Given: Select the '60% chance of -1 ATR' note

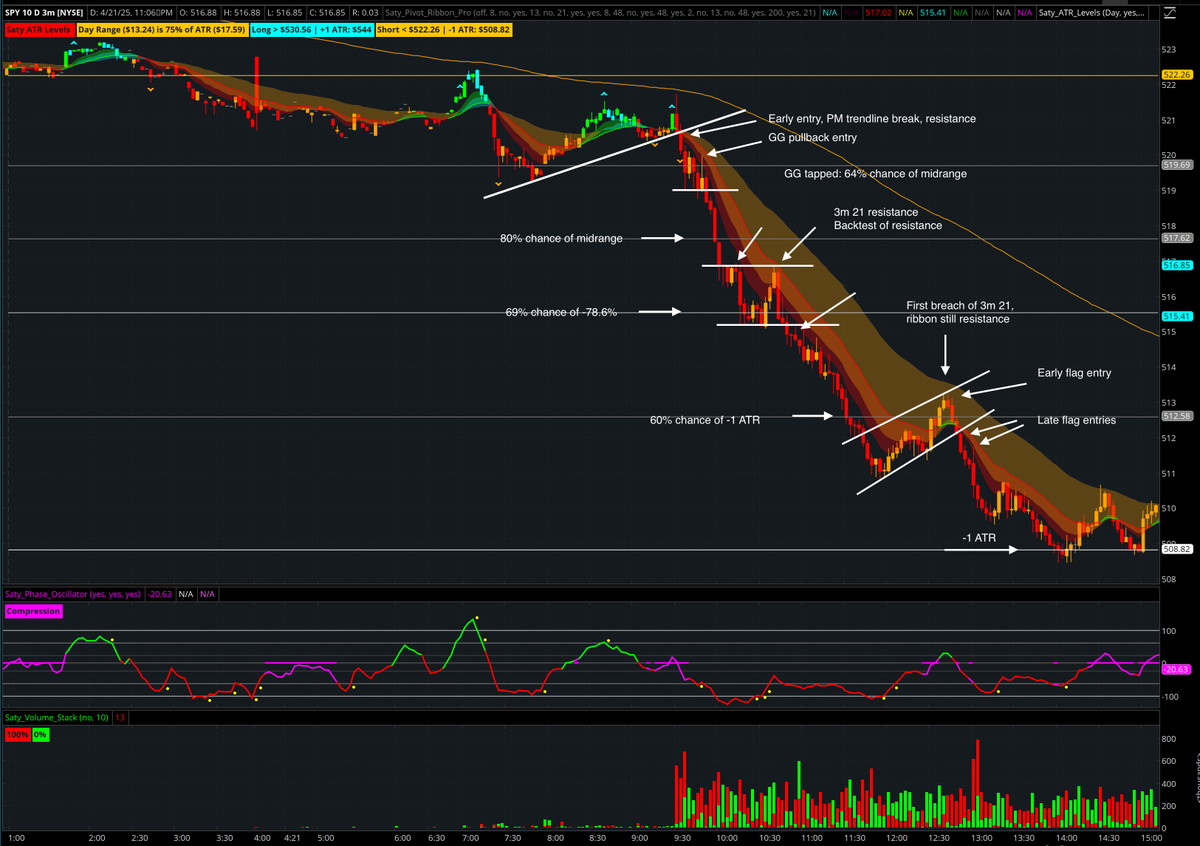Looking at the screenshot, I should (705, 420).
